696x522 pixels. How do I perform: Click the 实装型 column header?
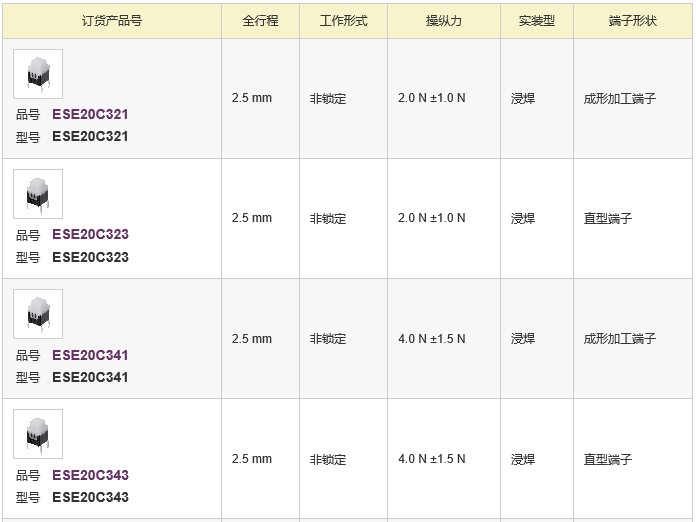[x=537, y=21]
